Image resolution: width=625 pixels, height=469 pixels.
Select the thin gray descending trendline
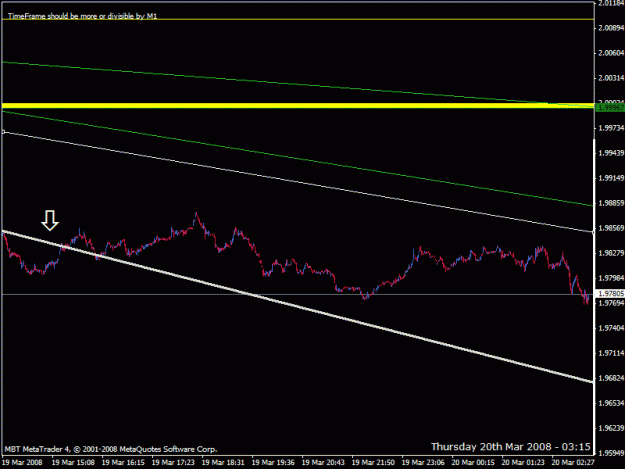point(298,182)
